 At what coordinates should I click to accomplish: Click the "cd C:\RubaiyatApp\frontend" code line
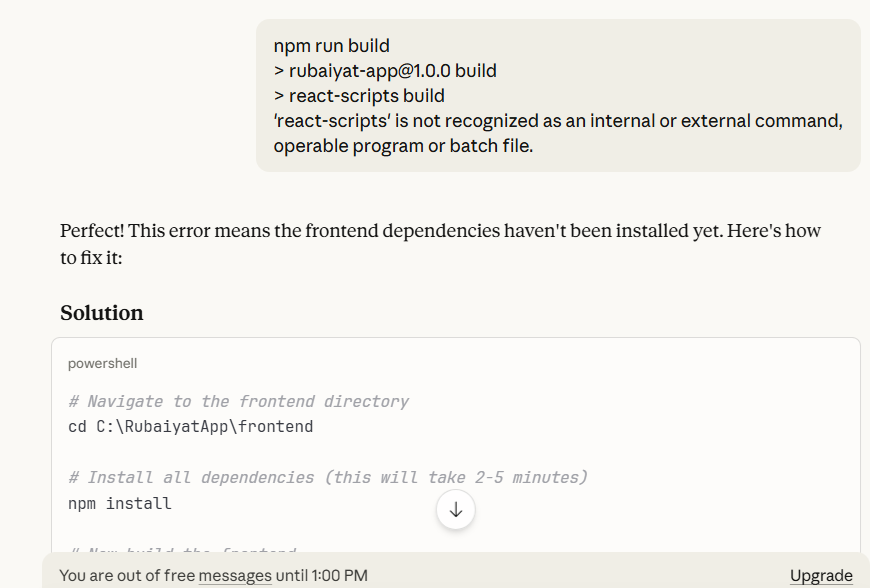click(190, 427)
